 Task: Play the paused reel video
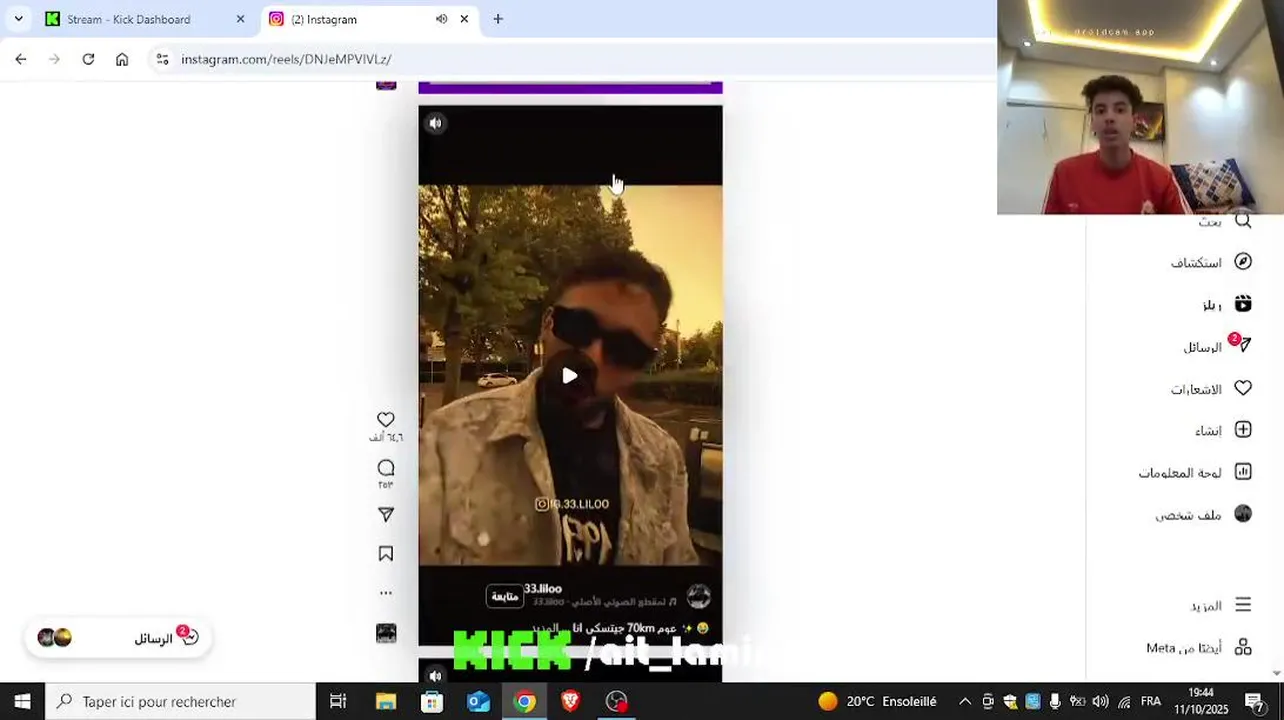tap(569, 376)
